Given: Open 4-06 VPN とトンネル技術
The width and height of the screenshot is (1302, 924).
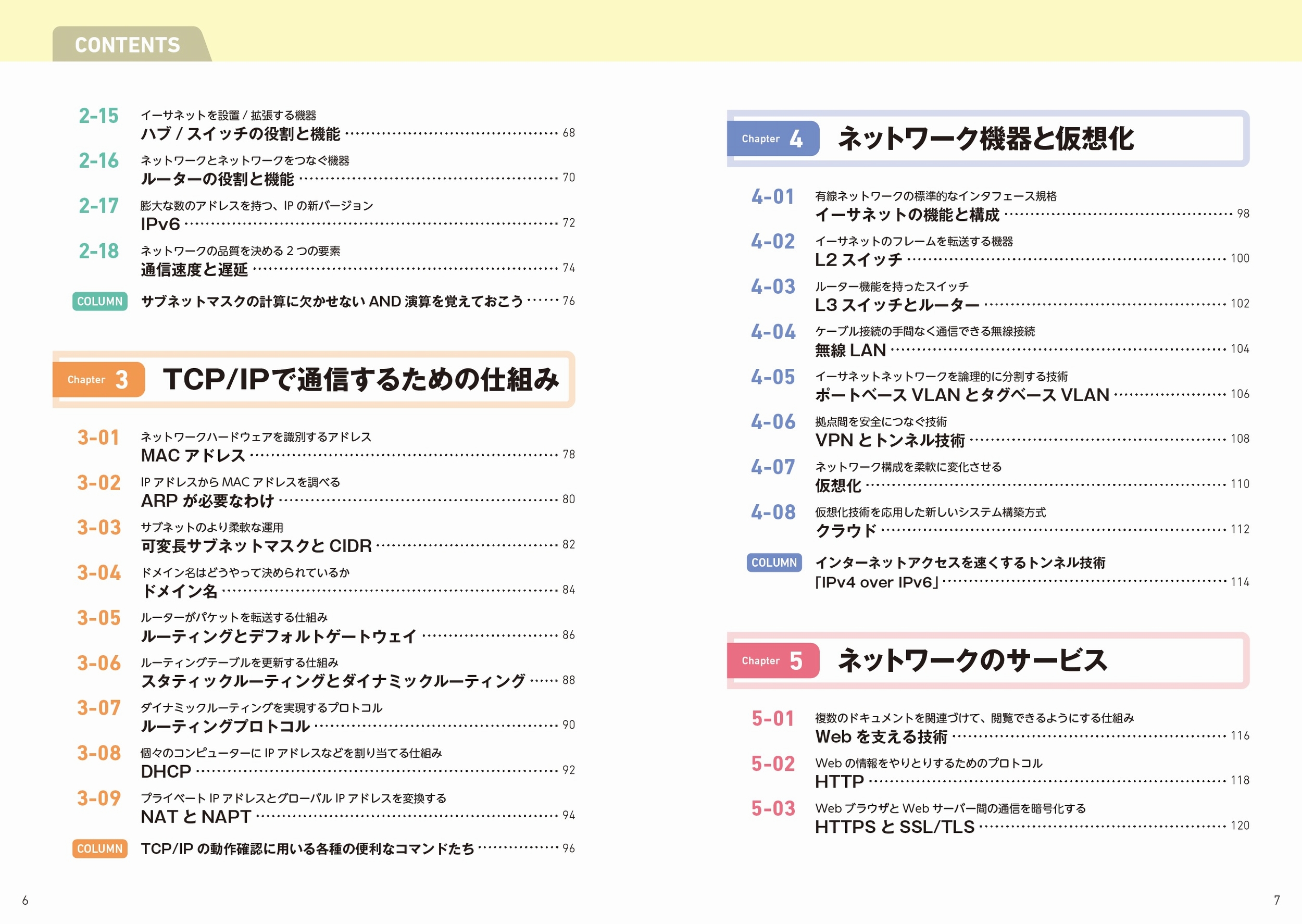Looking at the screenshot, I should click(1000, 431).
